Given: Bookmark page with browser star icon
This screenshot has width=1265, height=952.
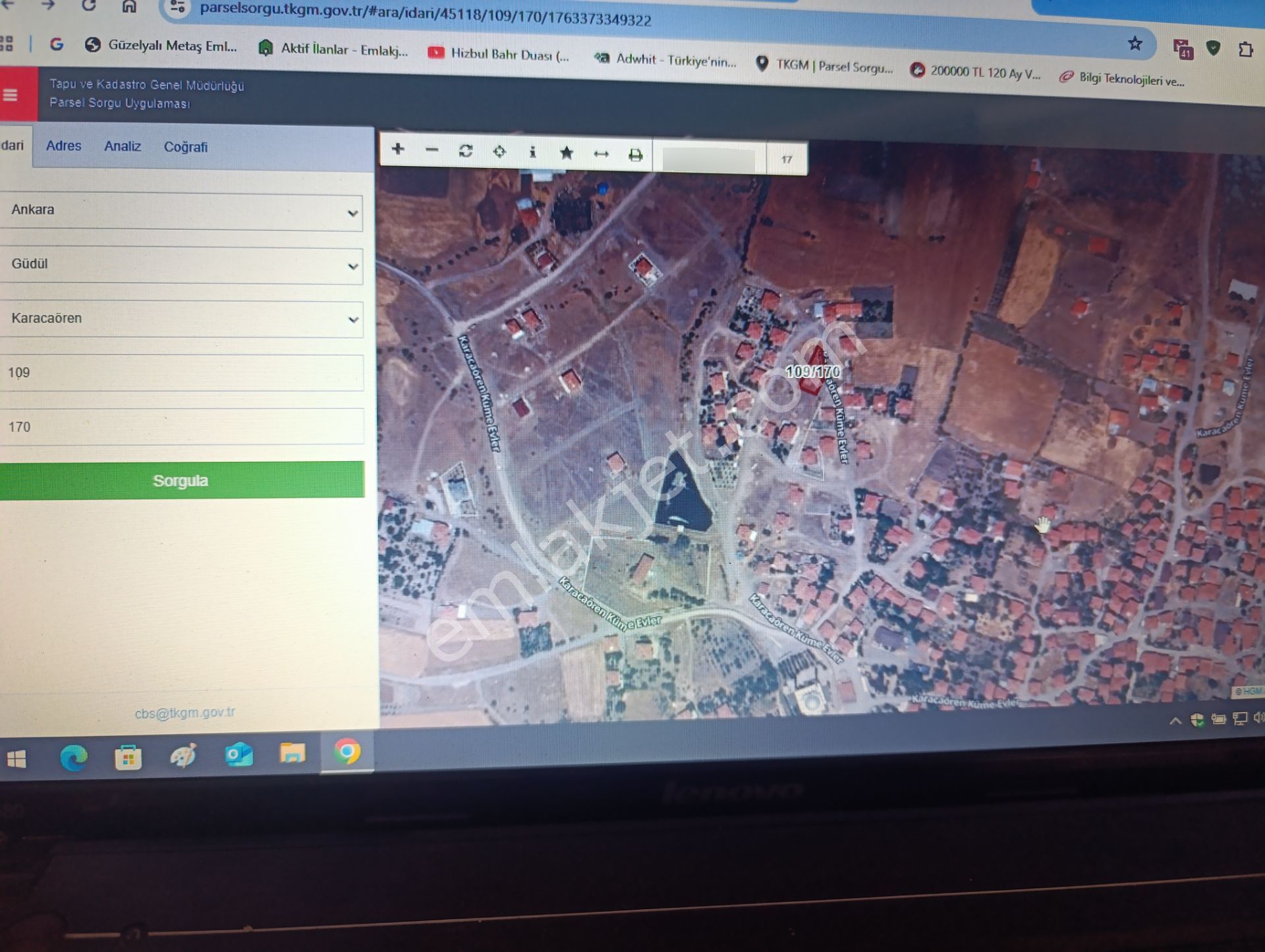Looking at the screenshot, I should (1135, 44).
